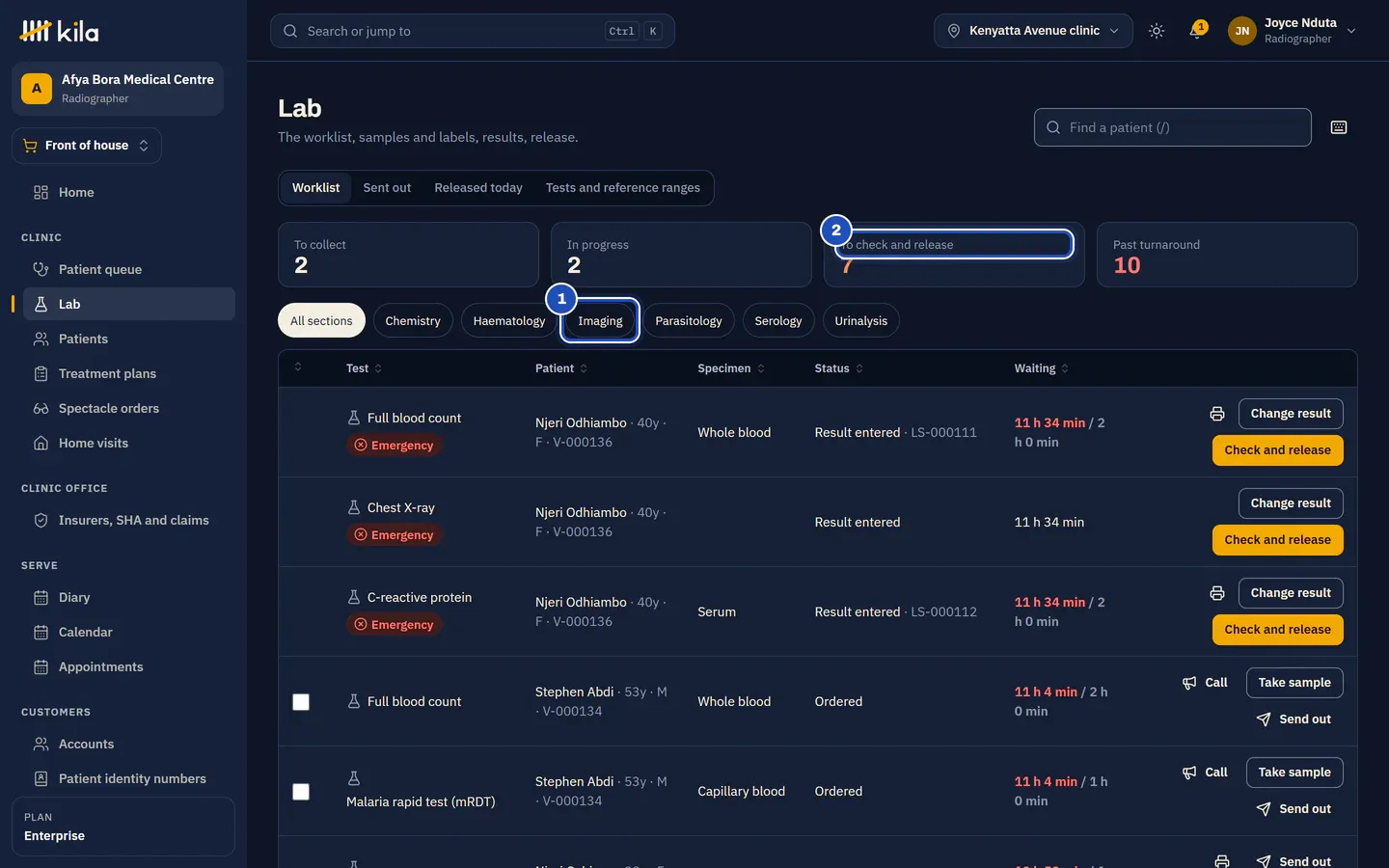The width and height of the screenshot is (1389, 868).
Task: Check and release the Chest X-ray result
Action: pyautogui.click(x=1277, y=540)
